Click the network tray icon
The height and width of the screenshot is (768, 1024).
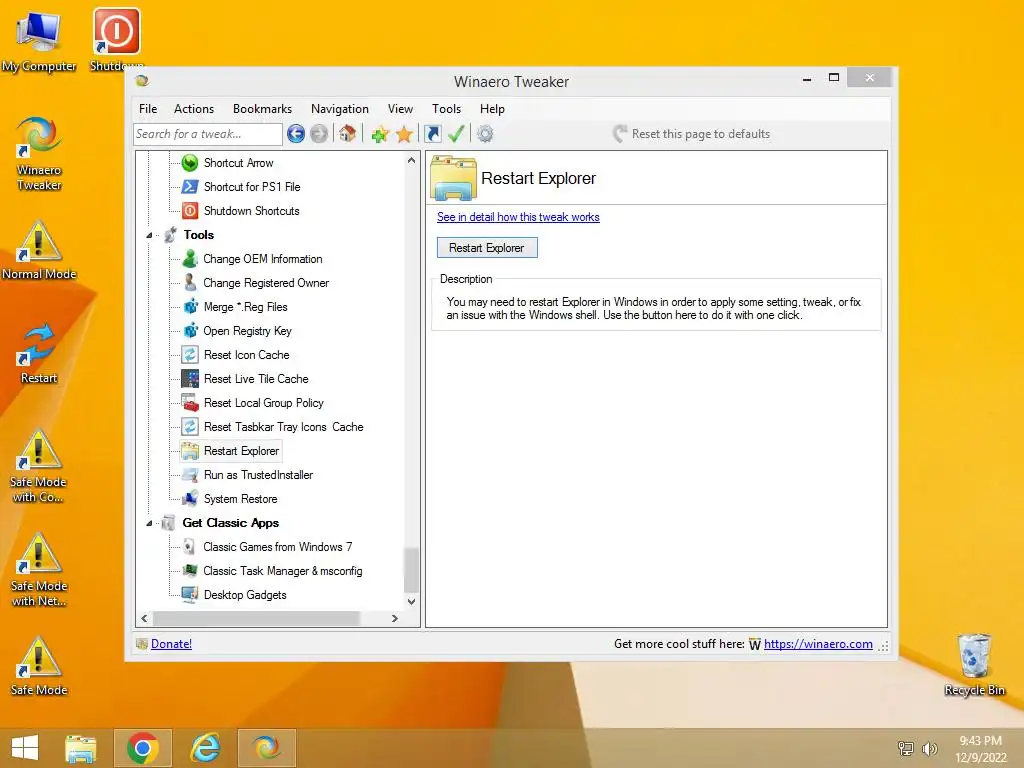(906, 748)
